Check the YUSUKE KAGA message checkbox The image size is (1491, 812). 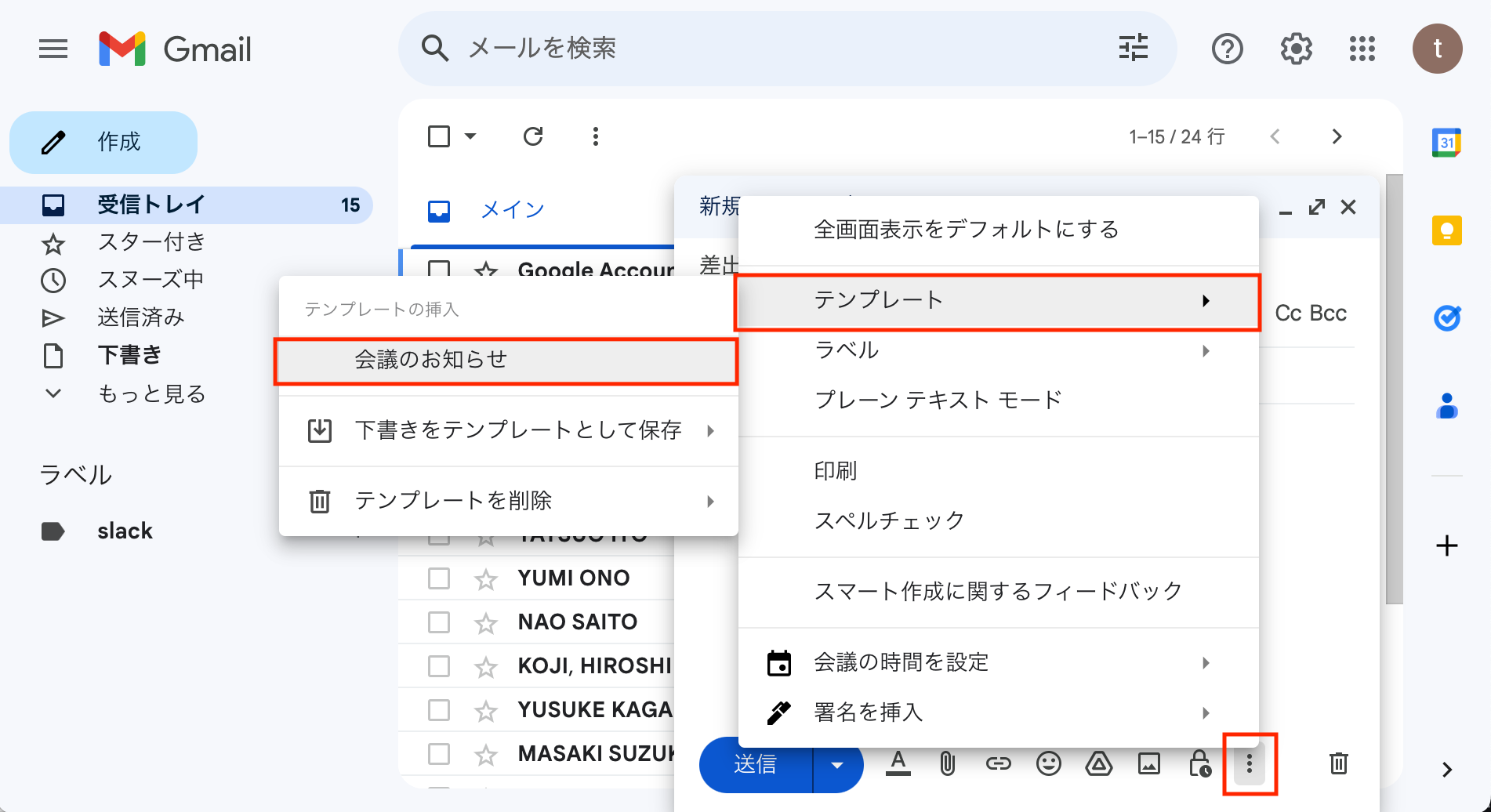point(439,710)
